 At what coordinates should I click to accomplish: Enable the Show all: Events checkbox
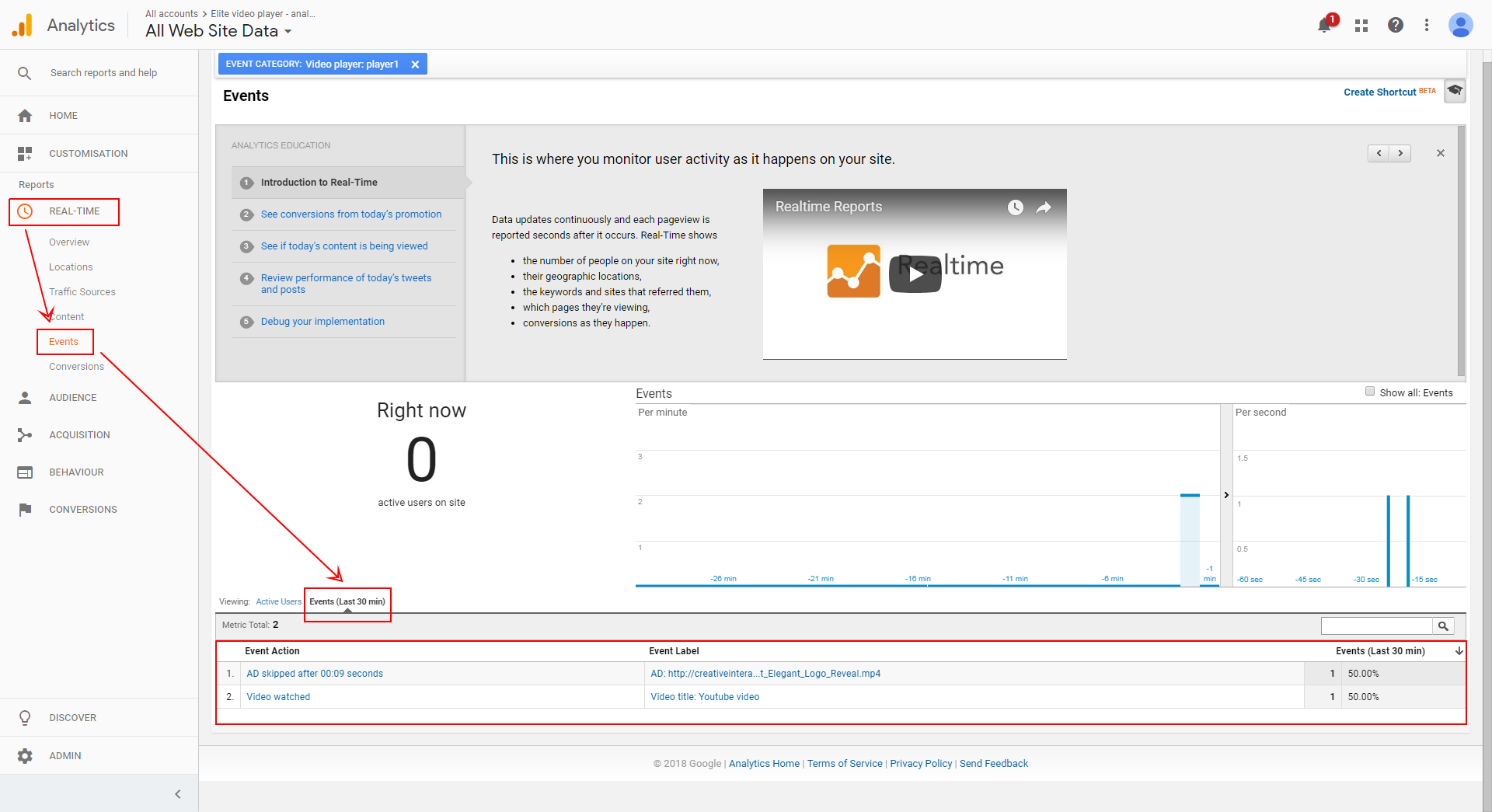coord(1370,392)
